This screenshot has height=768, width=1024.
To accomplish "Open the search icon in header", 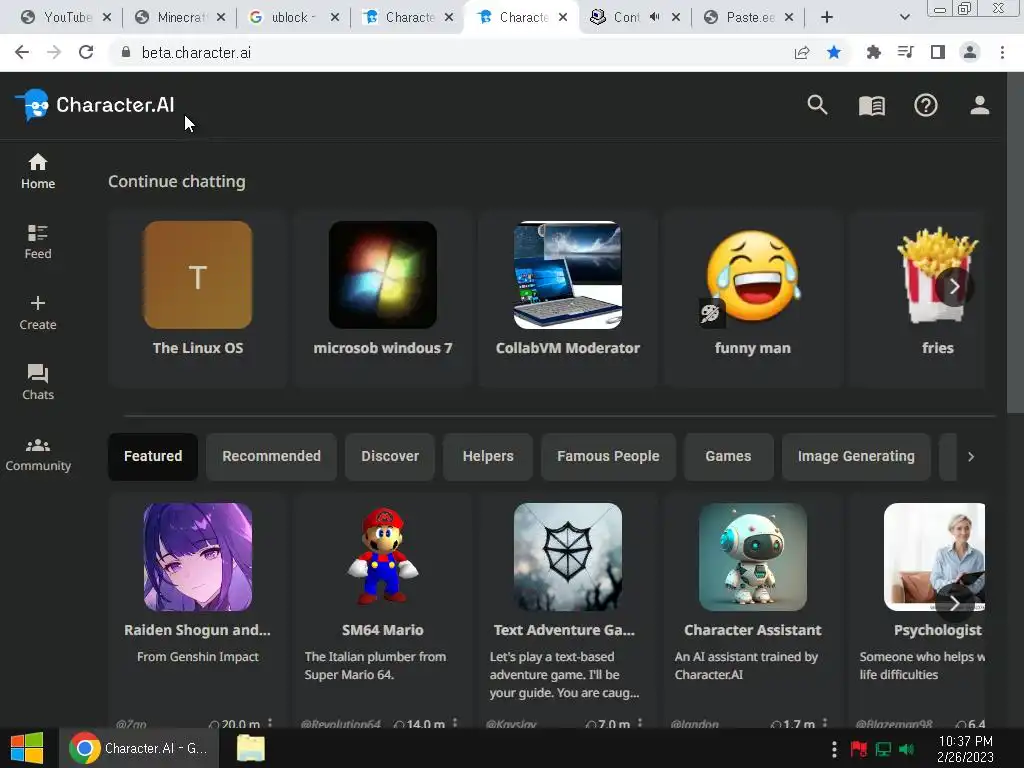I will click(x=817, y=105).
